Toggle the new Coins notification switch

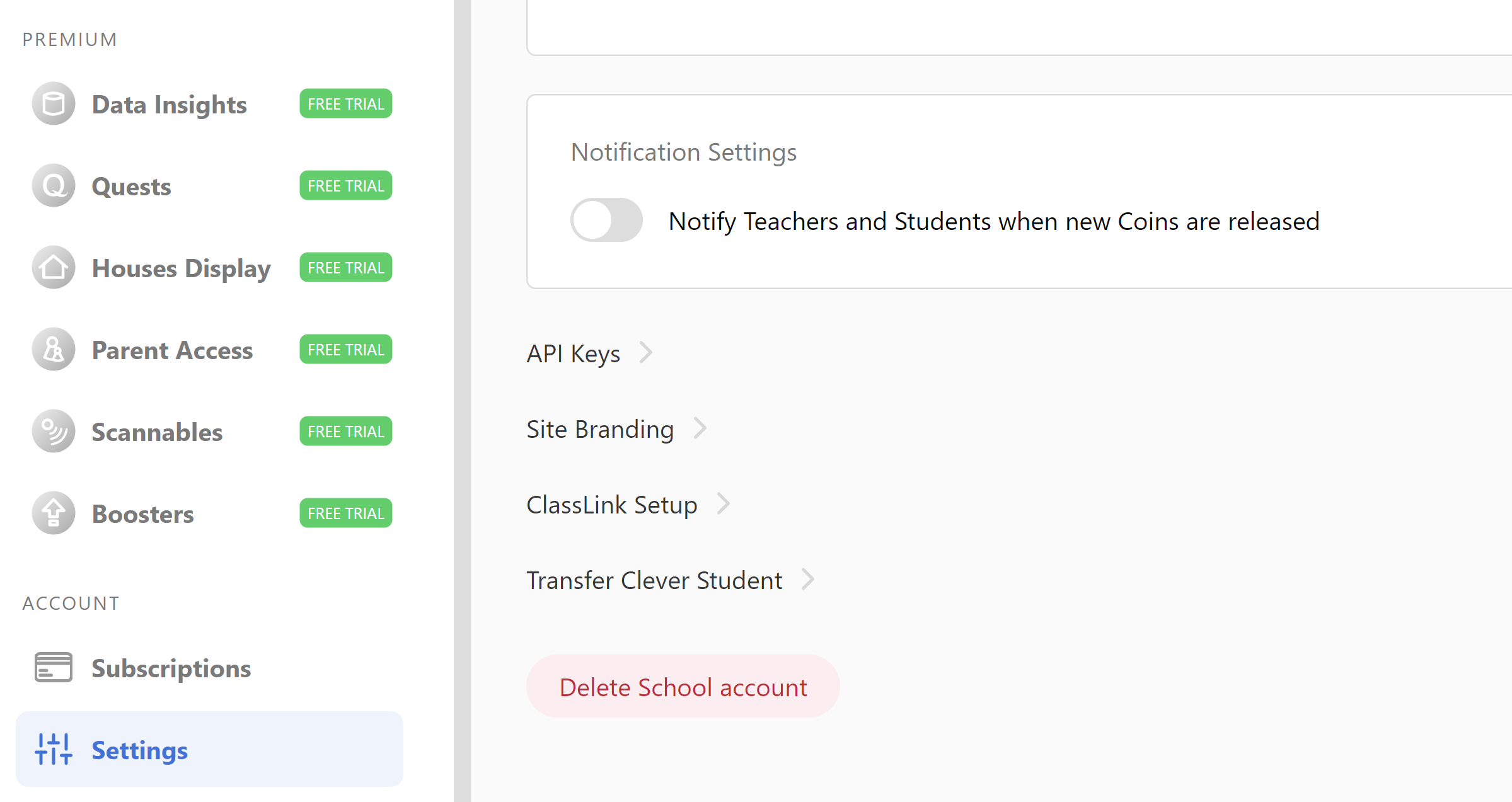[606, 220]
